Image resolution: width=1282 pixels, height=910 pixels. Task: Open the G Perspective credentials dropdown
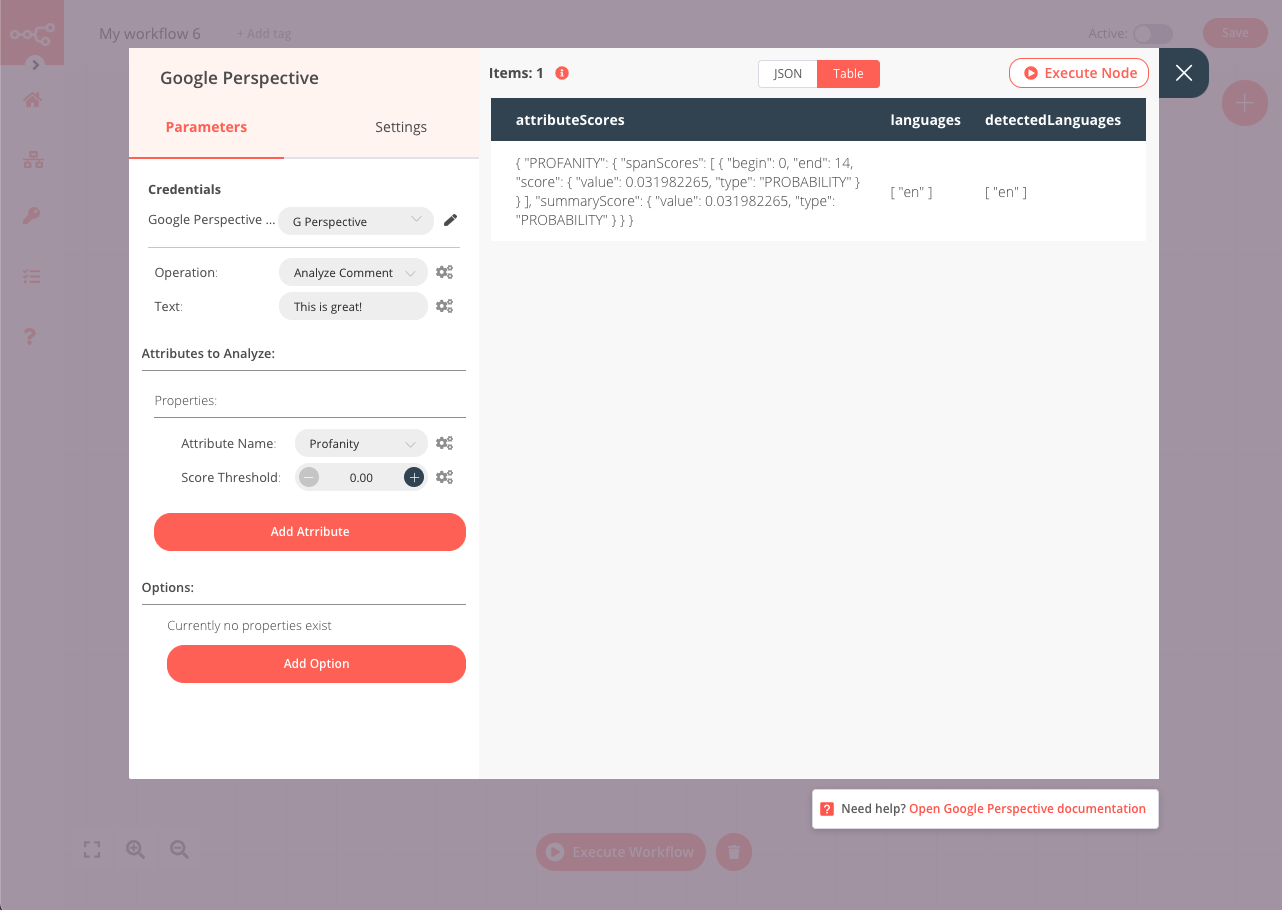356,221
